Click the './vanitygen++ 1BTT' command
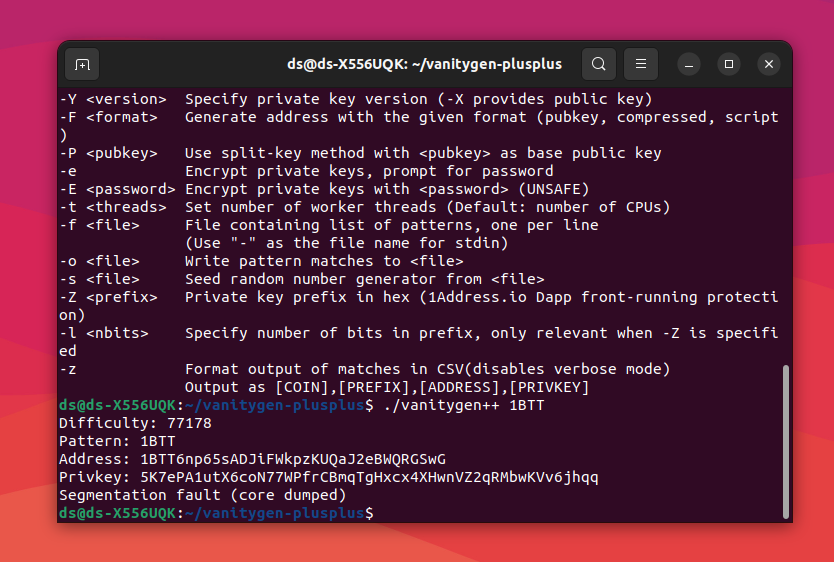The width and height of the screenshot is (834, 562). 464,405
